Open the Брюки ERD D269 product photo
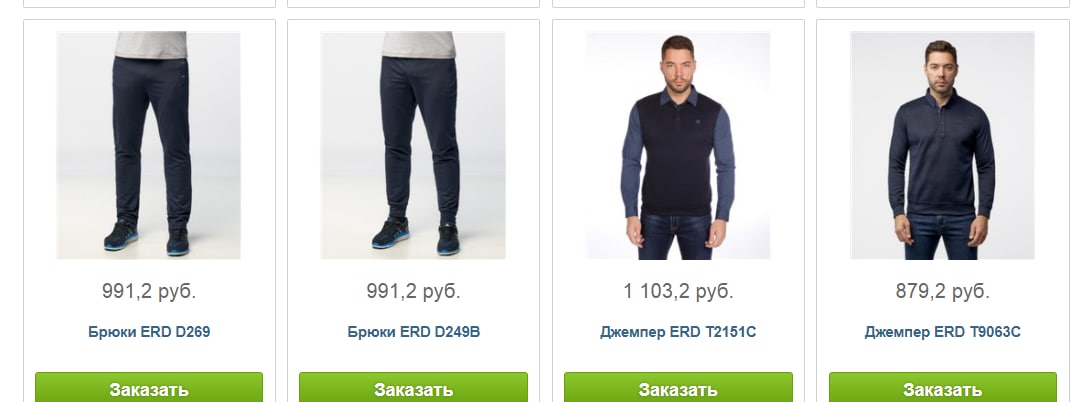The image size is (1074, 402). coord(149,145)
